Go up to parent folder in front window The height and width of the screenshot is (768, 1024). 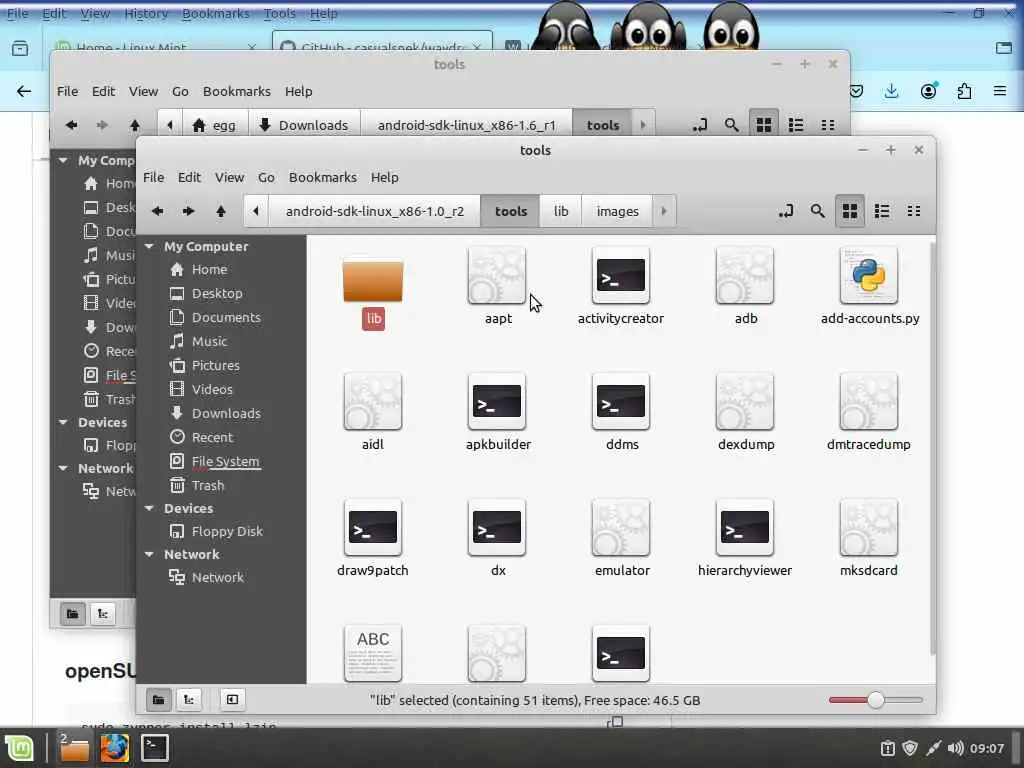(221, 211)
